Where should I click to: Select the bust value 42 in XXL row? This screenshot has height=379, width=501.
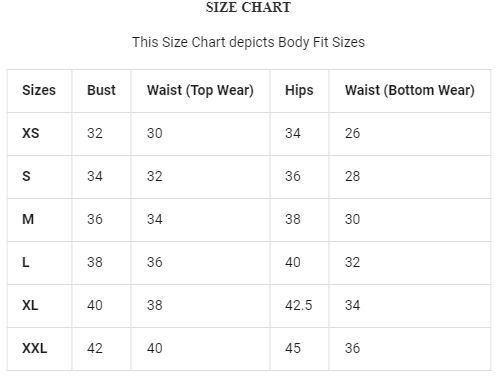[95, 348]
